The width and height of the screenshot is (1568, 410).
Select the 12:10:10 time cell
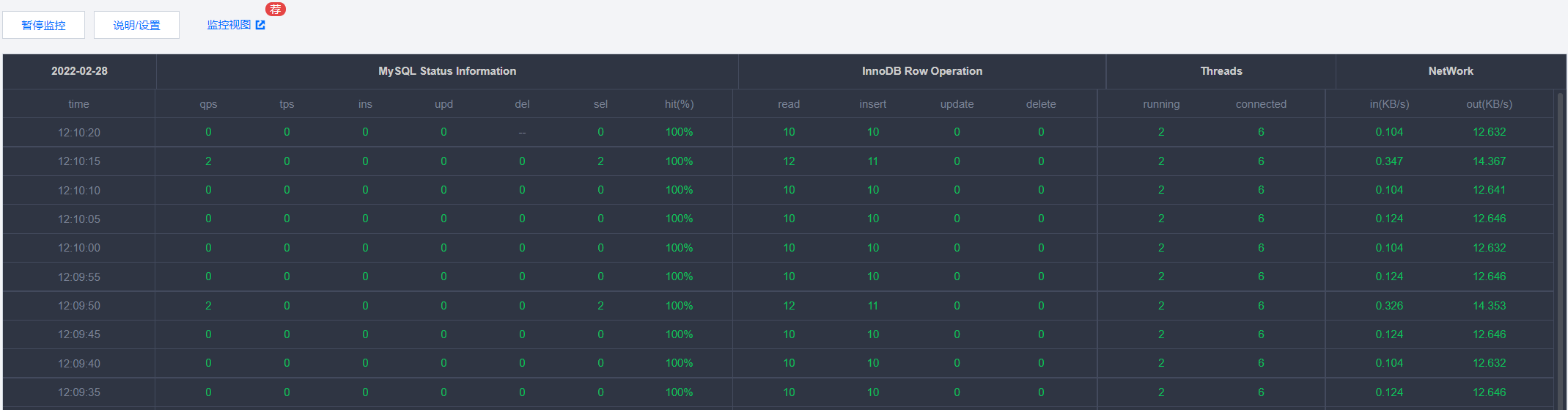(79, 191)
